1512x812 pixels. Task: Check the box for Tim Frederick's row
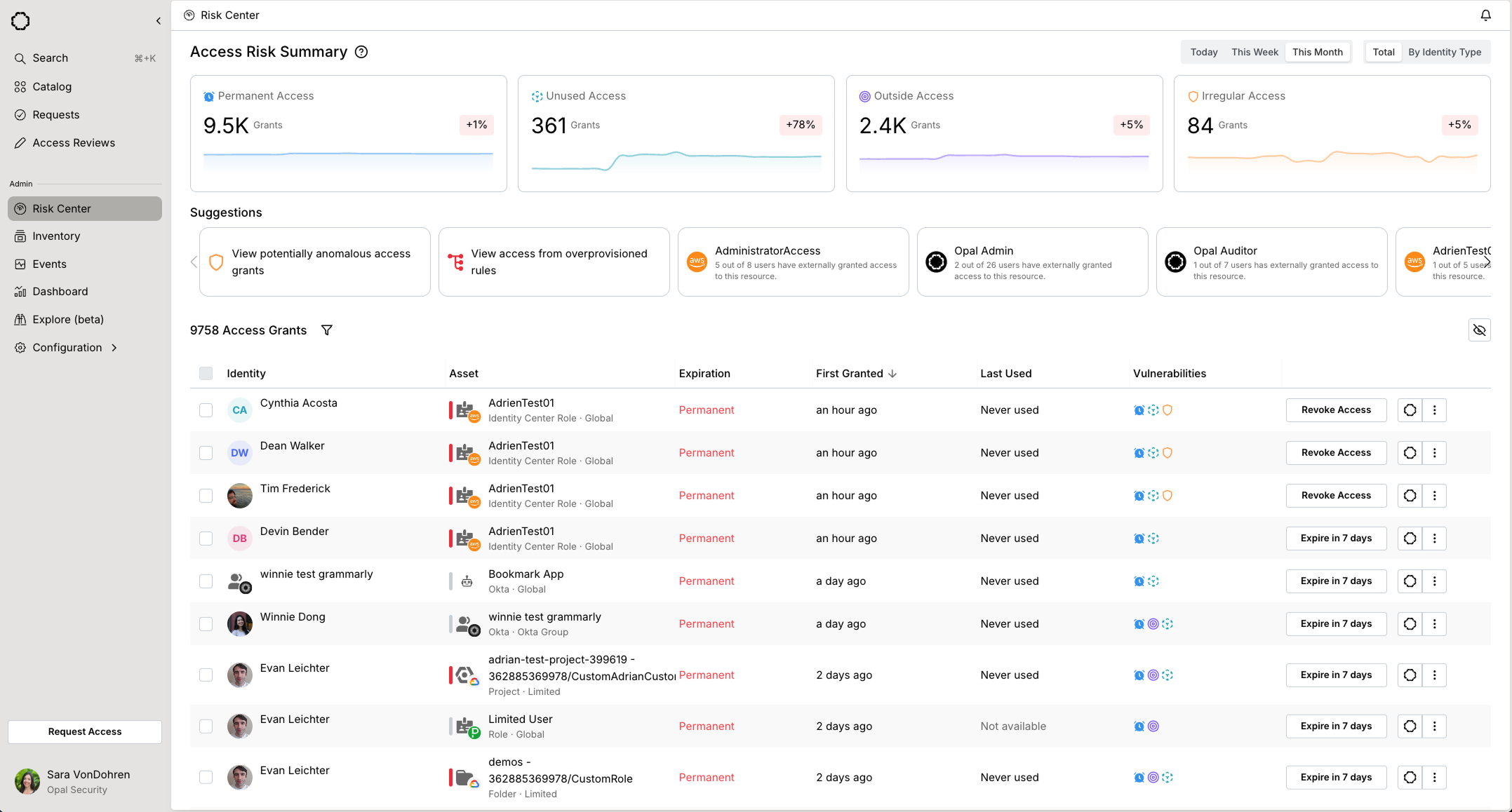[206, 496]
